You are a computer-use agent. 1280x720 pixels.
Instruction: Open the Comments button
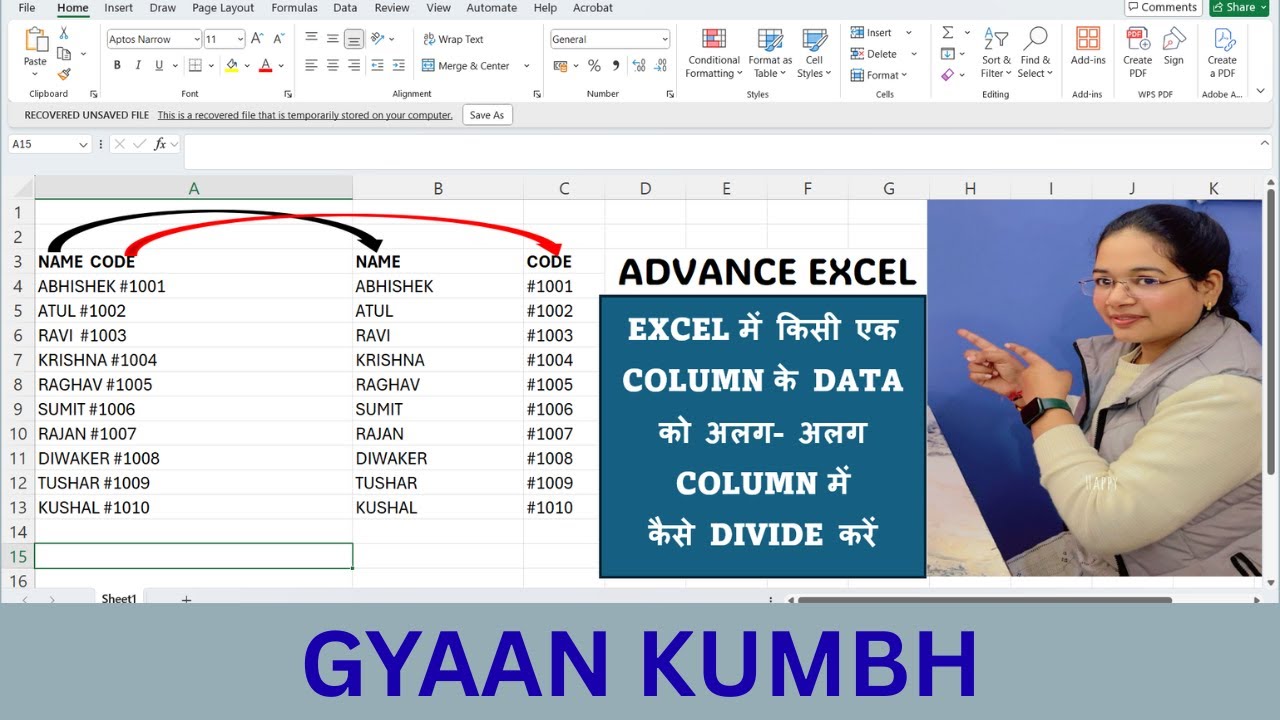tap(1163, 7)
